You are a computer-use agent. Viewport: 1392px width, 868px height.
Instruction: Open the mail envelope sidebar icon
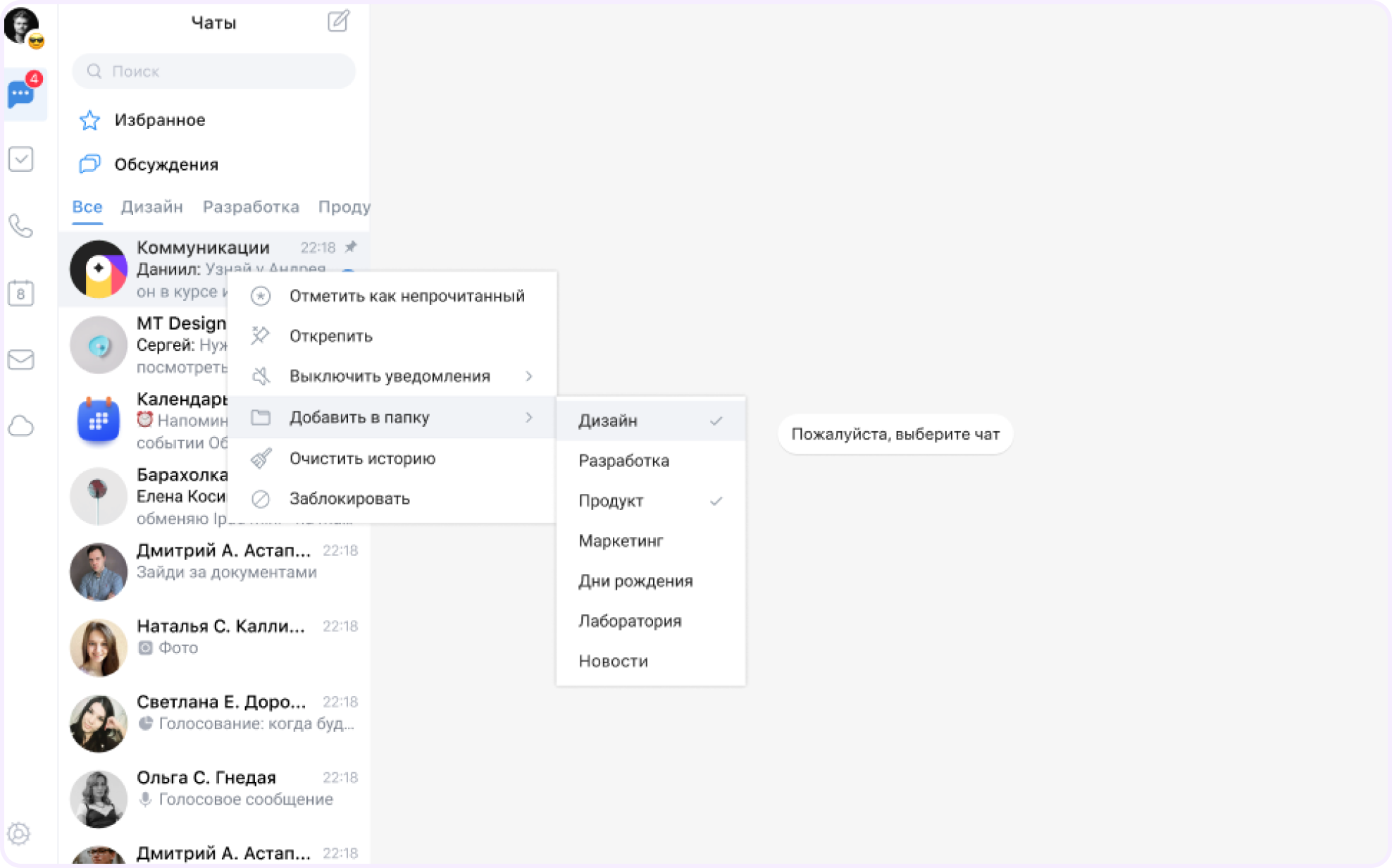click(21, 359)
